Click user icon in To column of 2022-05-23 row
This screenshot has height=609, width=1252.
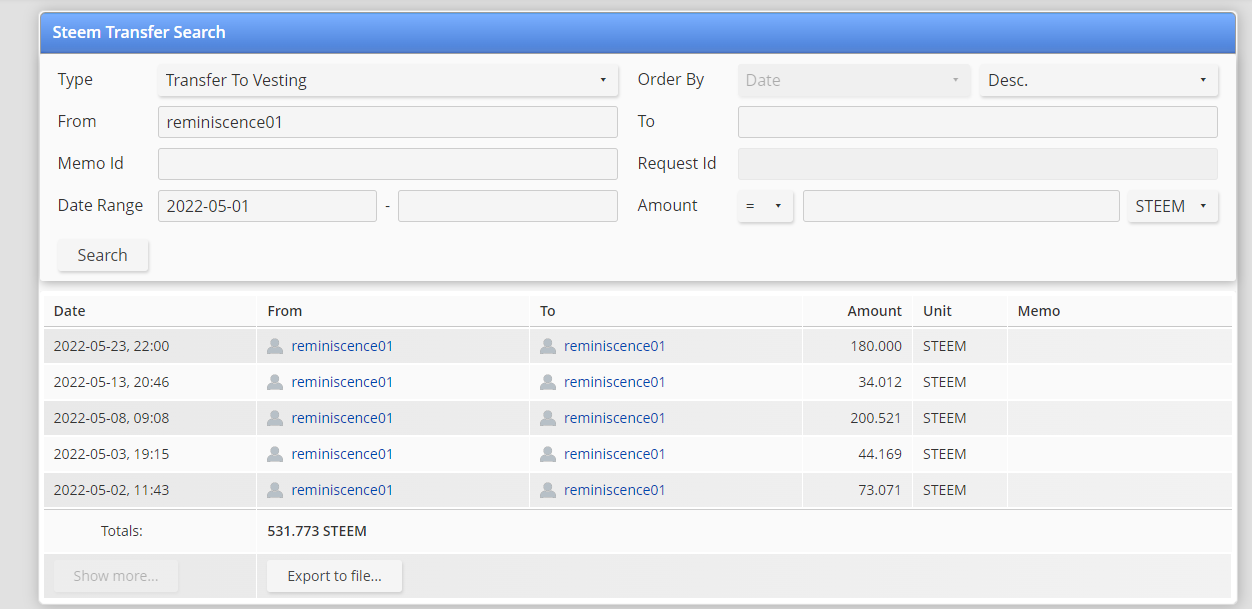[x=548, y=346]
